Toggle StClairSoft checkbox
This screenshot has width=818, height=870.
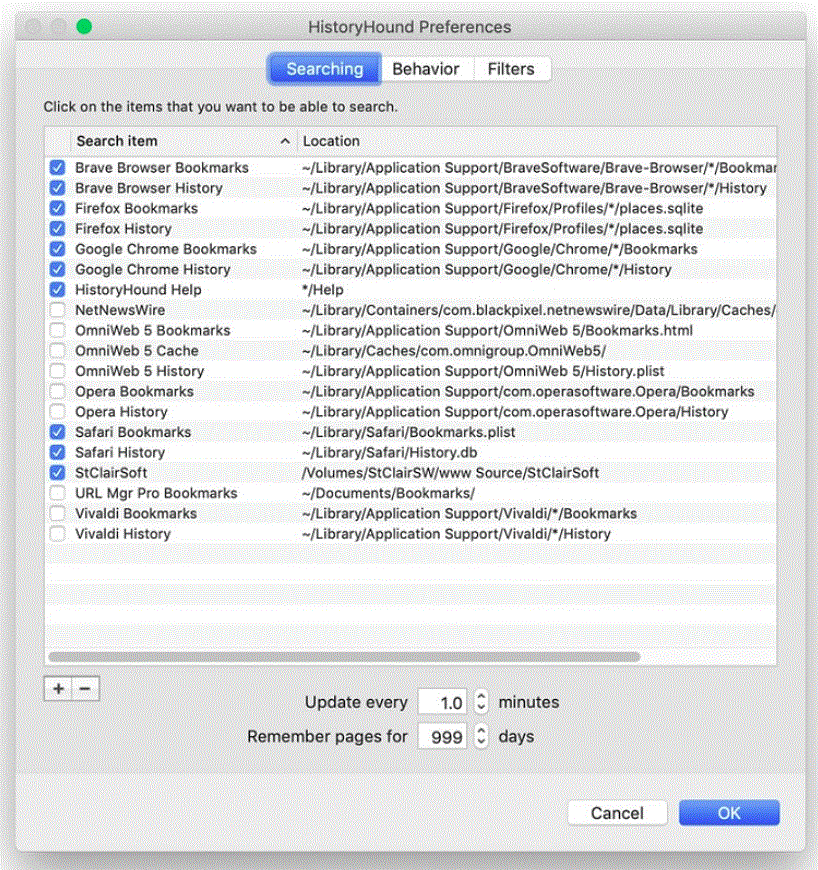(x=57, y=473)
